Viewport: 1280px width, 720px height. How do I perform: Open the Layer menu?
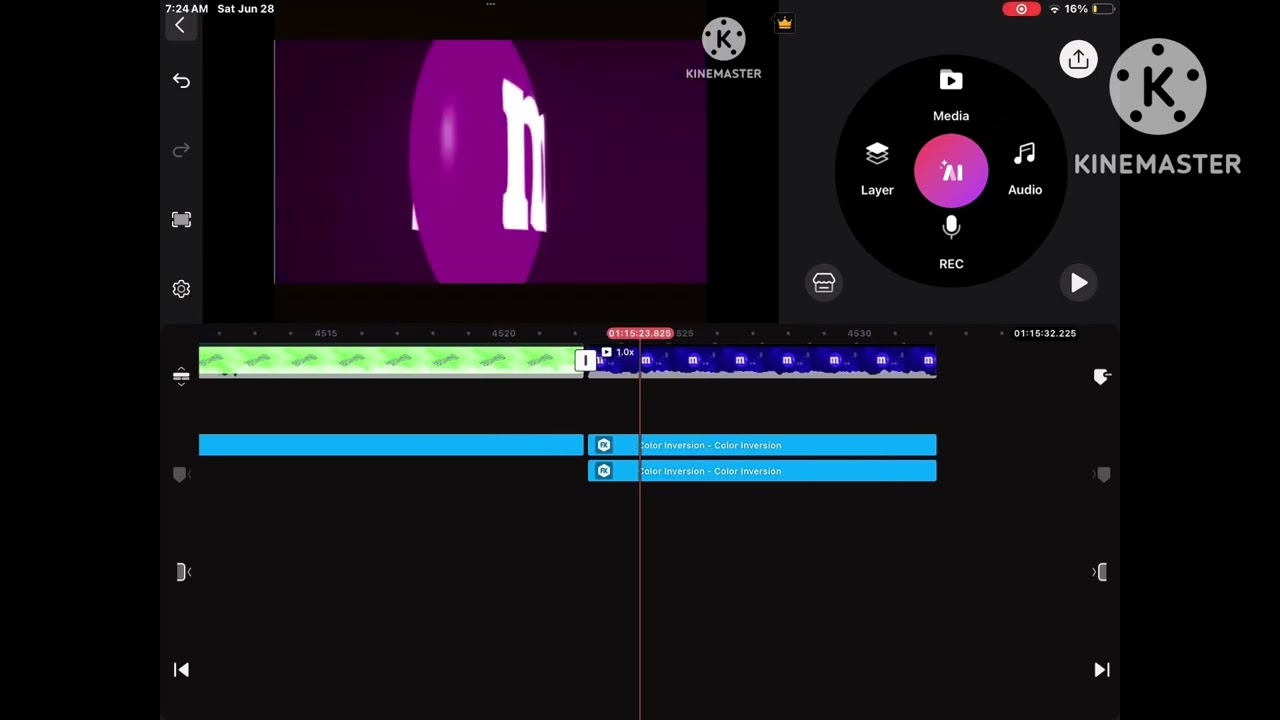877,169
